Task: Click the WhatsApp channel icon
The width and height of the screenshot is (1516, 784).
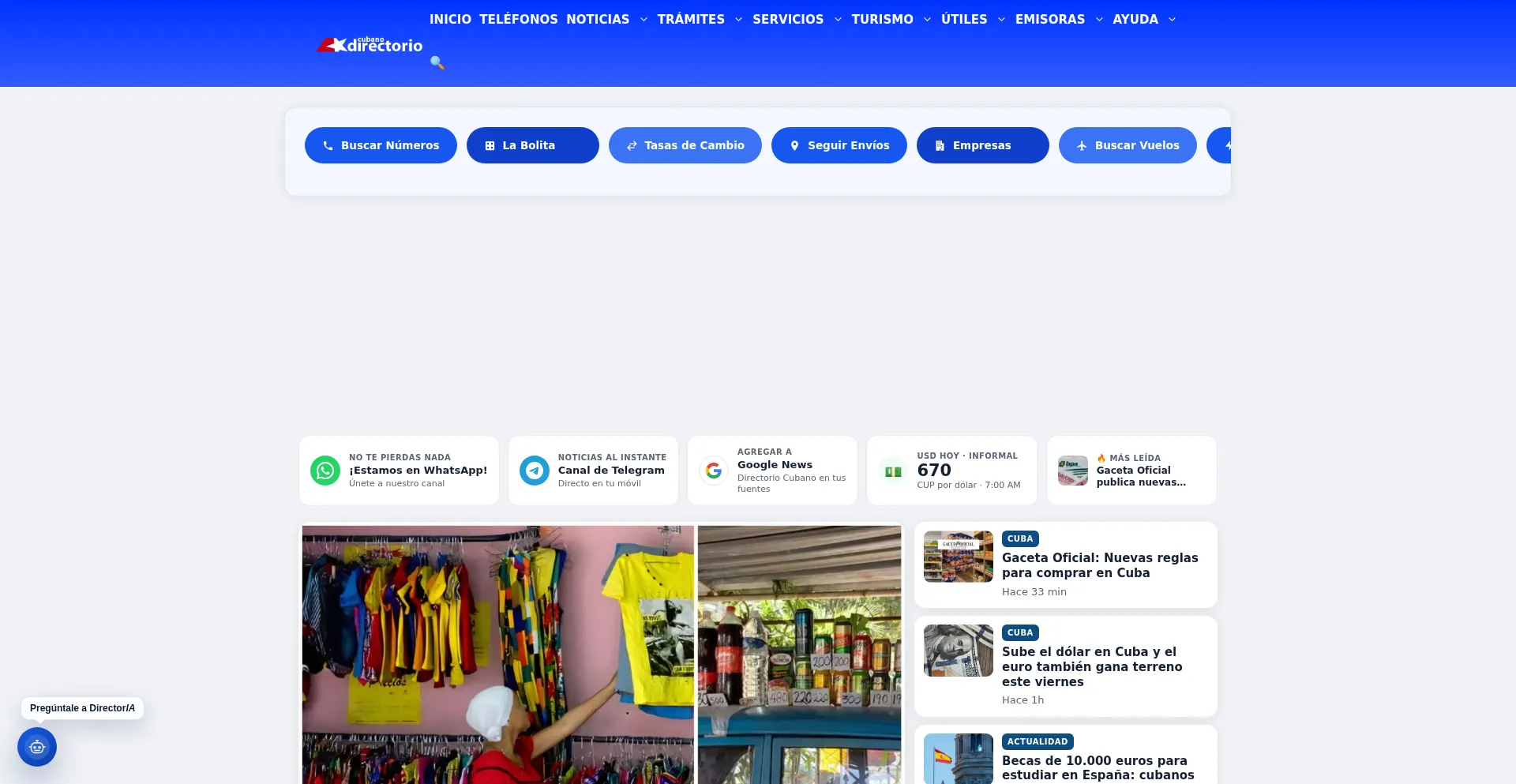Action: point(325,471)
